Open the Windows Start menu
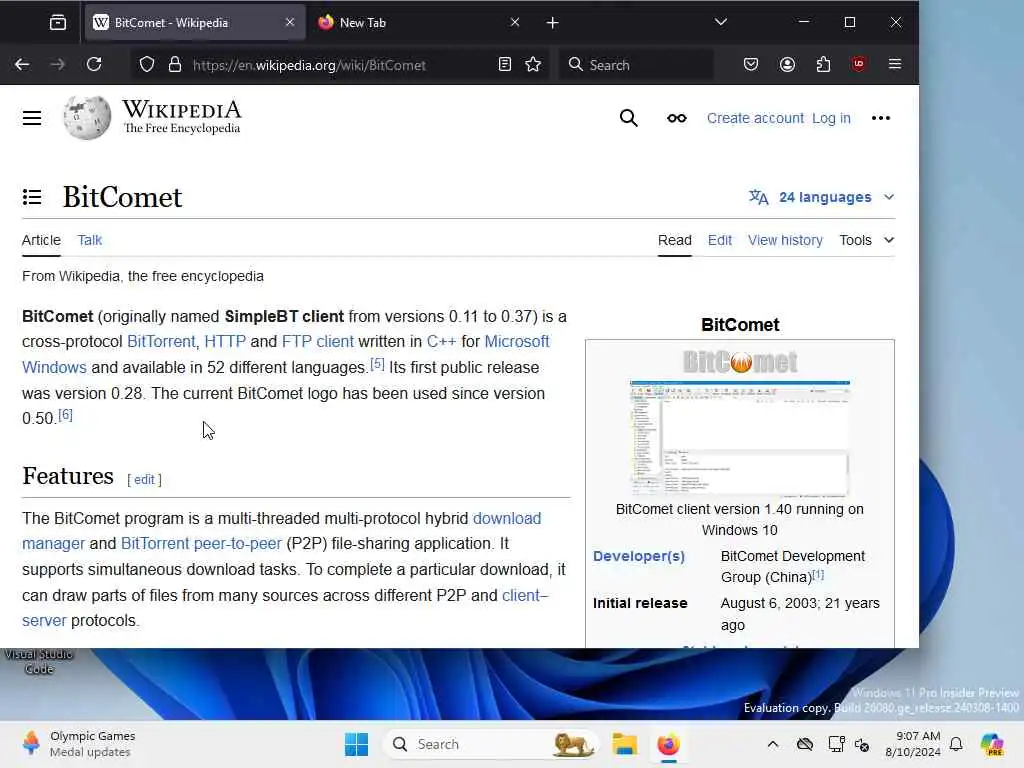The height and width of the screenshot is (768, 1024). point(356,744)
